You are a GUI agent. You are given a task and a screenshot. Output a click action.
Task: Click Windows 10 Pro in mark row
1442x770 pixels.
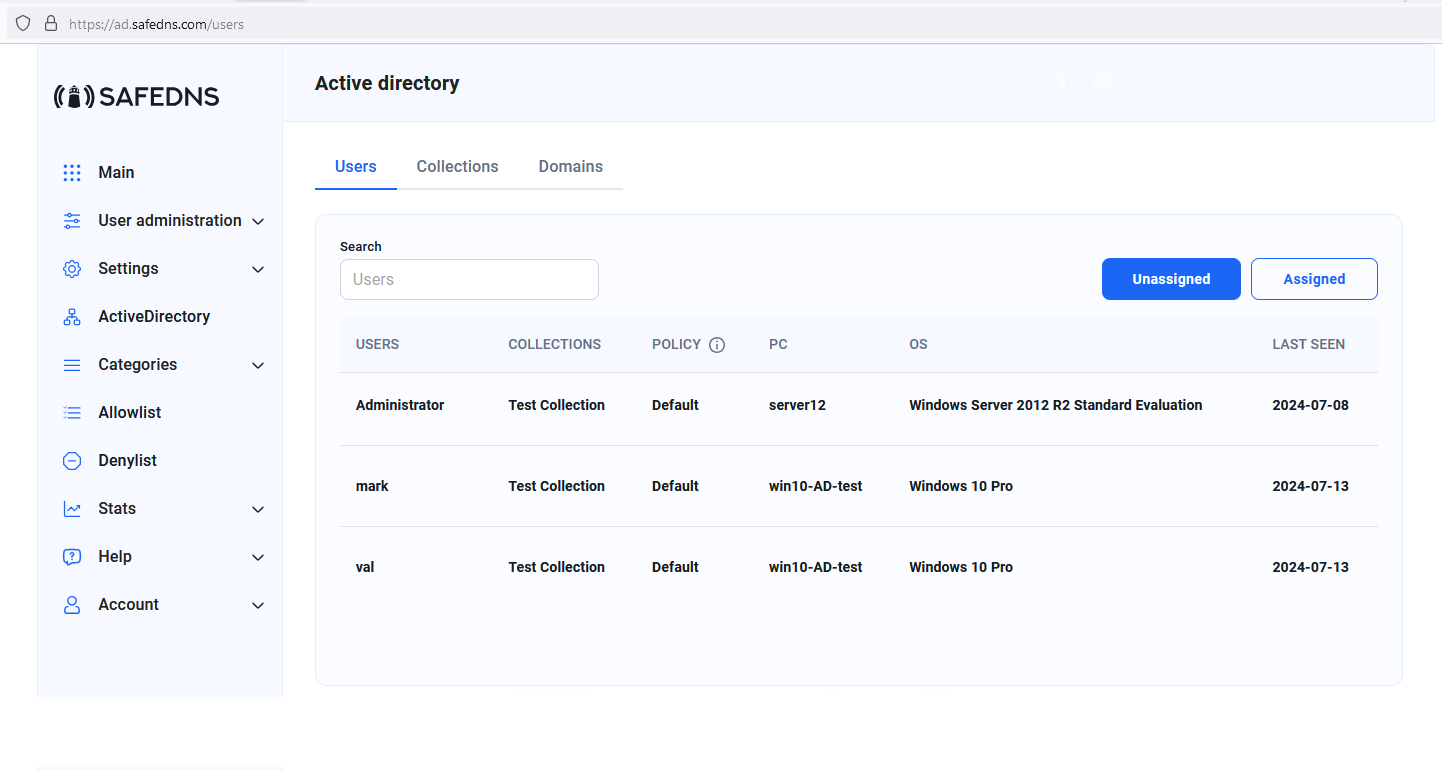(961, 486)
